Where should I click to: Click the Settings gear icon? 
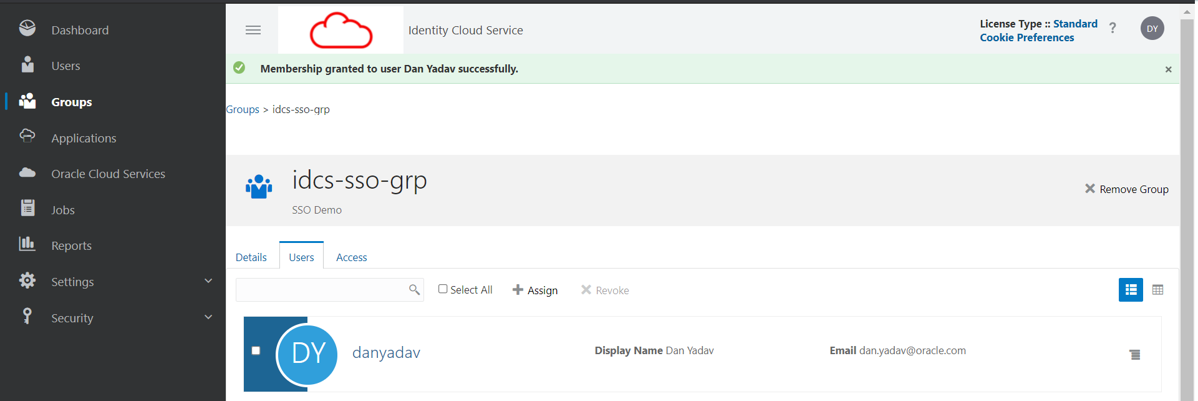pyautogui.click(x=28, y=280)
